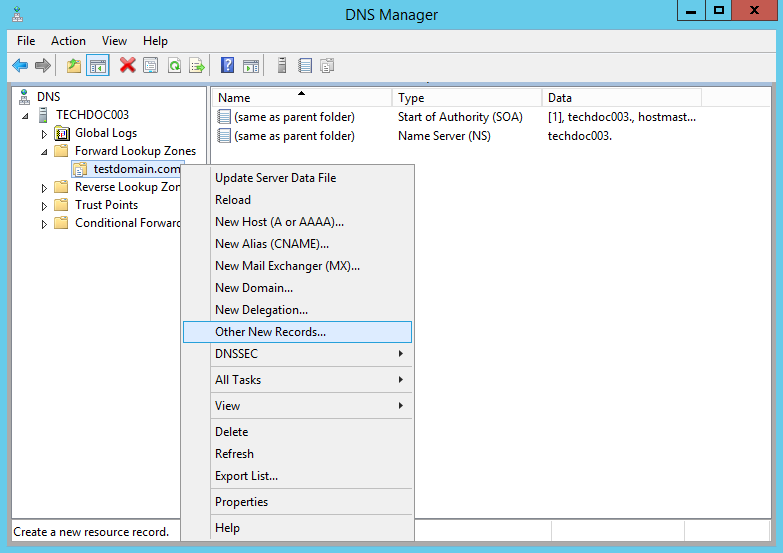Select Update Server Data File
Viewport: 783px width, 553px height.
coord(298,178)
